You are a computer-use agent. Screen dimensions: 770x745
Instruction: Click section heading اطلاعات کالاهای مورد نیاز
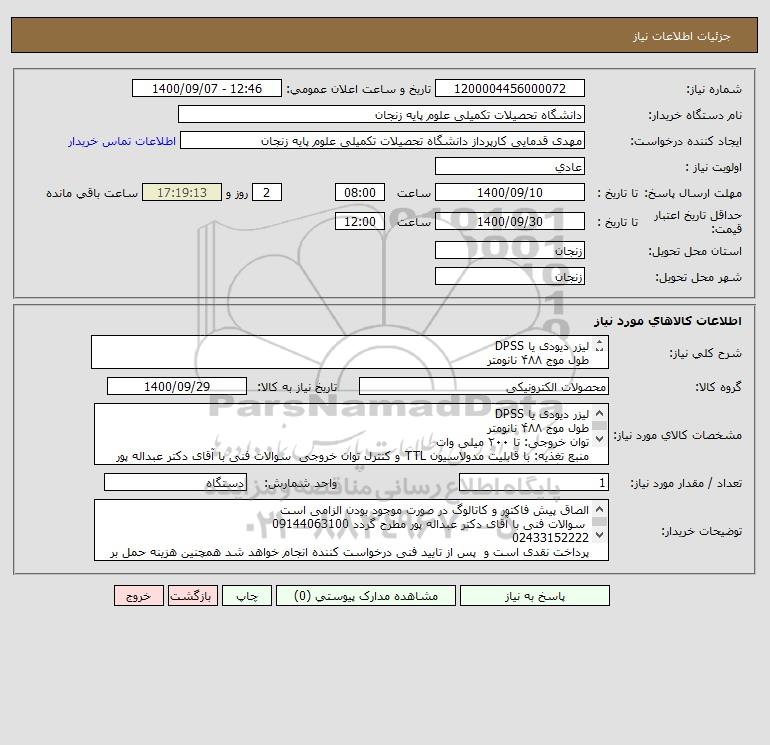click(x=668, y=321)
